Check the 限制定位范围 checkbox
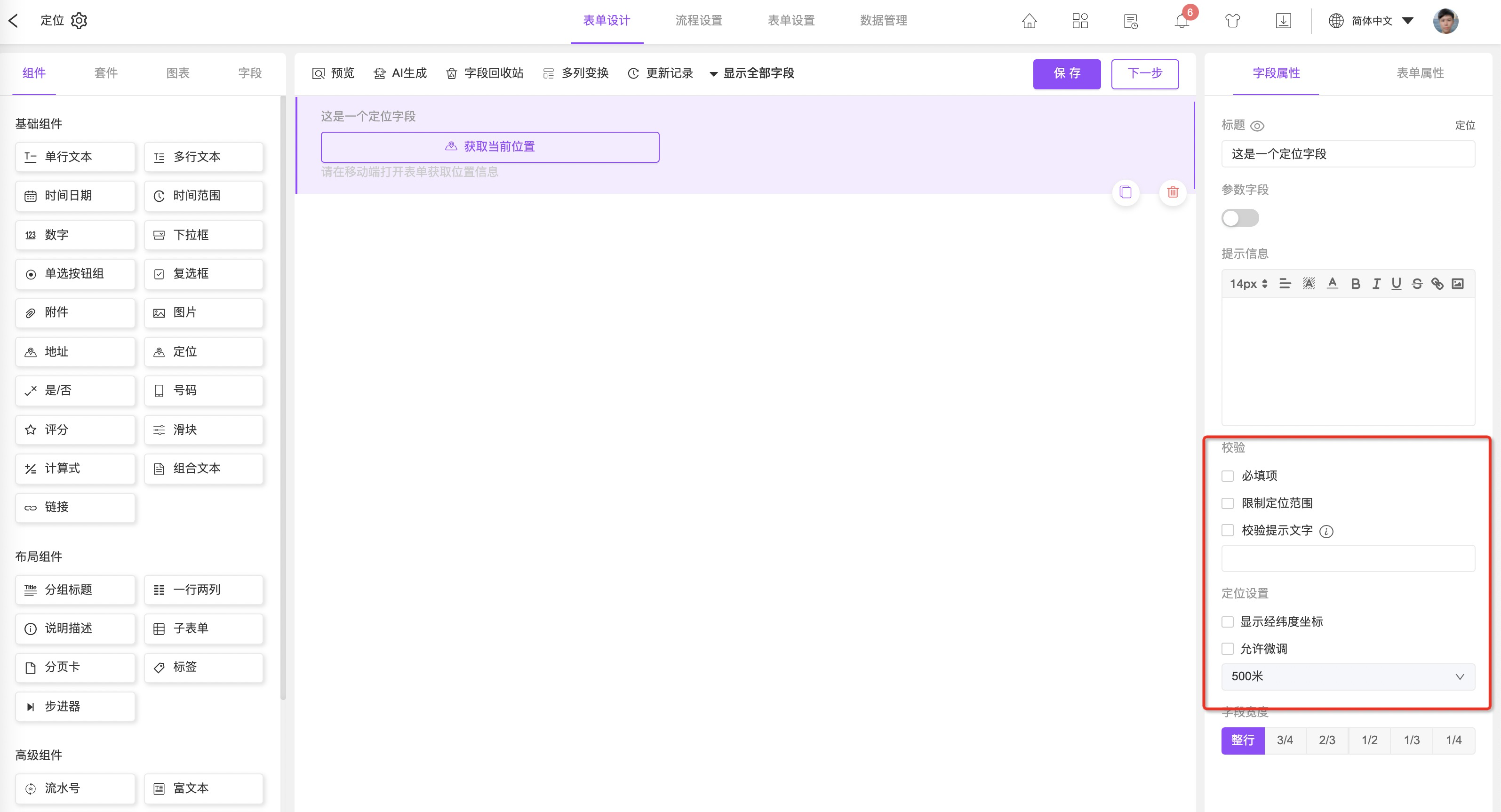This screenshot has width=1501, height=812. point(1227,503)
